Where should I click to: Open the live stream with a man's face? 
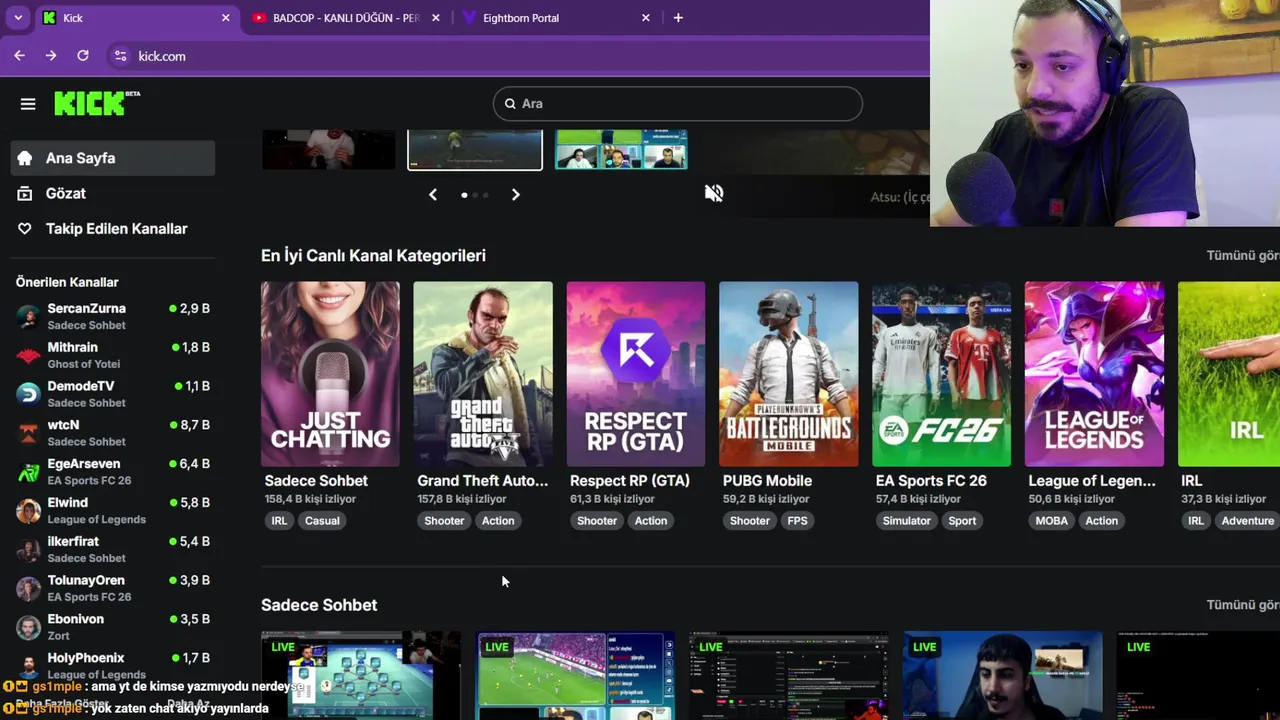point(1003,675)
